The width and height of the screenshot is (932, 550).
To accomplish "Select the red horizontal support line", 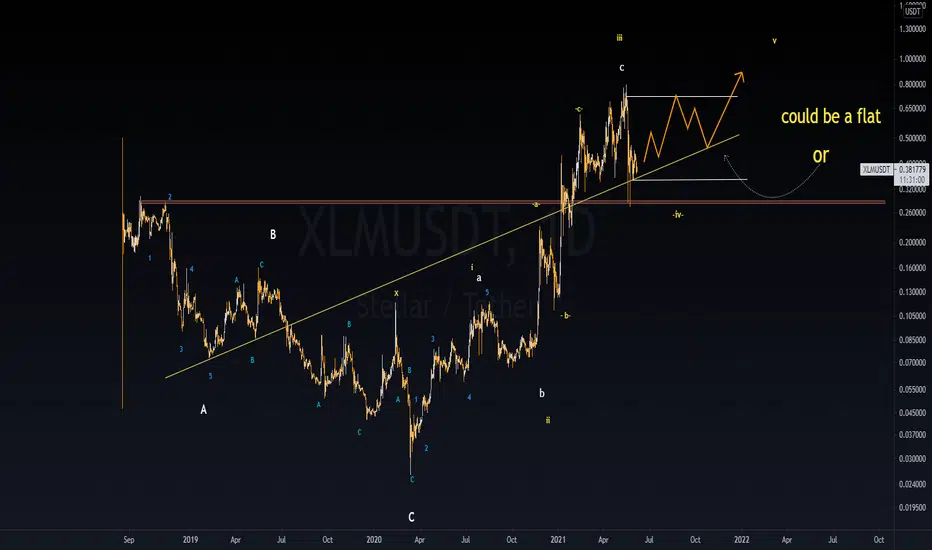I will 512,202.
